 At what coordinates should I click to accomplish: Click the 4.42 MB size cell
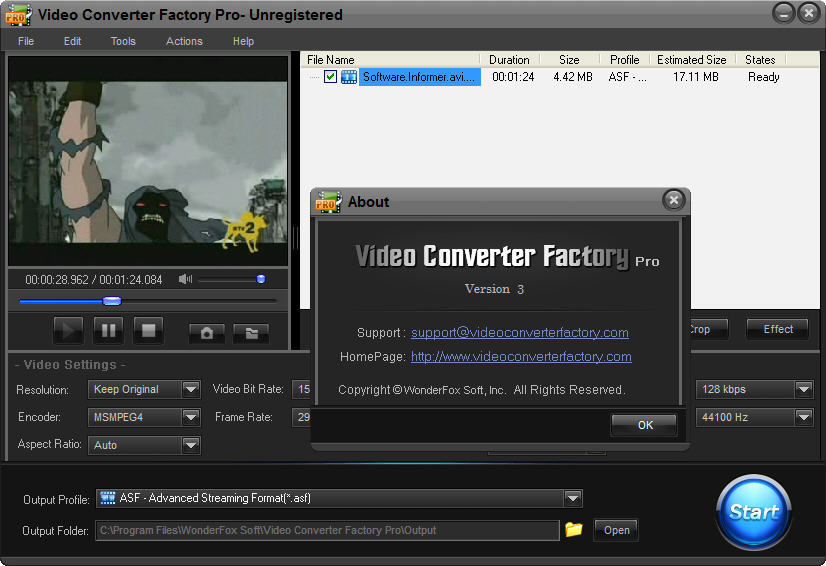[x=573, y=77]
